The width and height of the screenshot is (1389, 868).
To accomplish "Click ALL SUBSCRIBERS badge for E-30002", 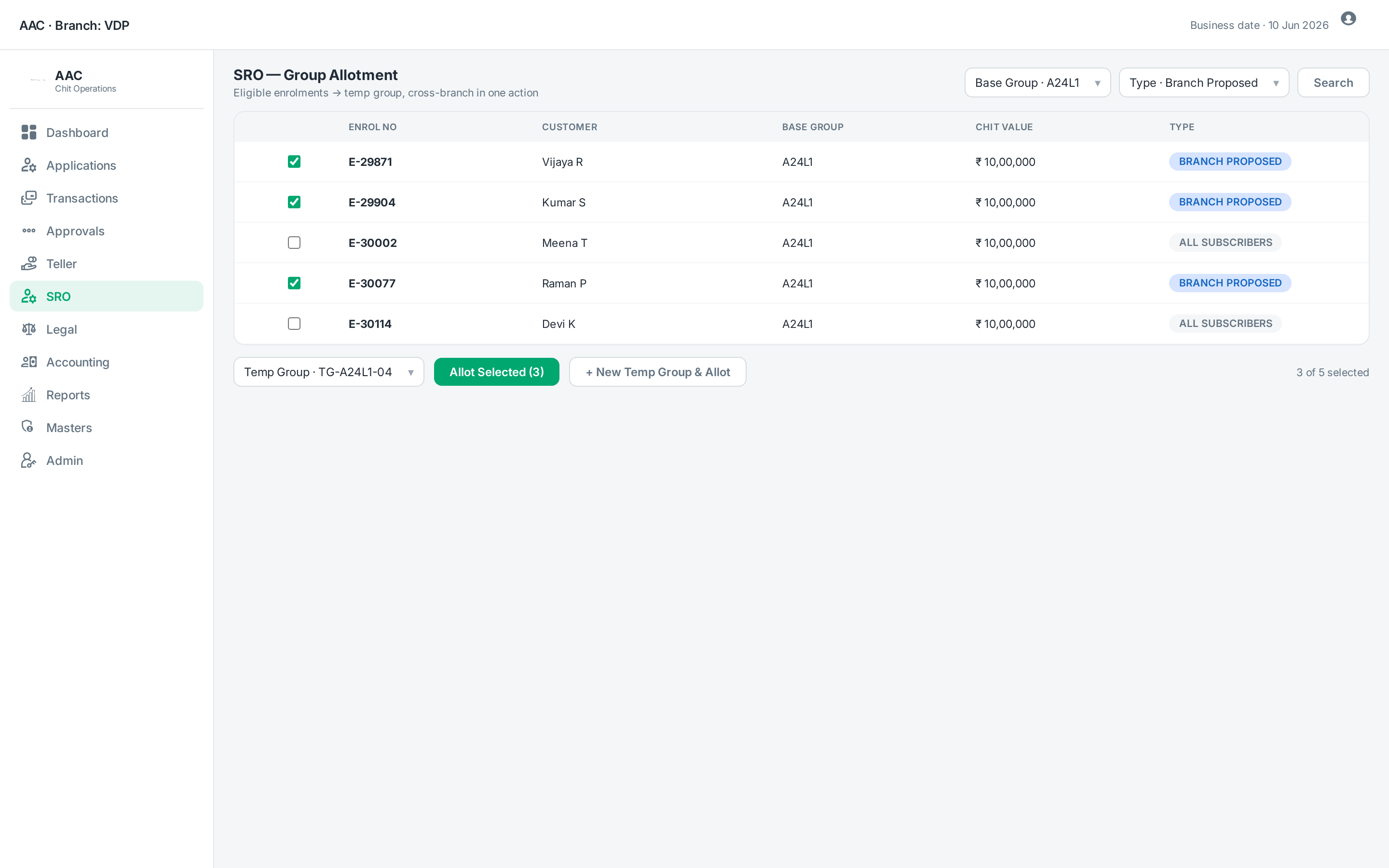I will [1226, 242].
